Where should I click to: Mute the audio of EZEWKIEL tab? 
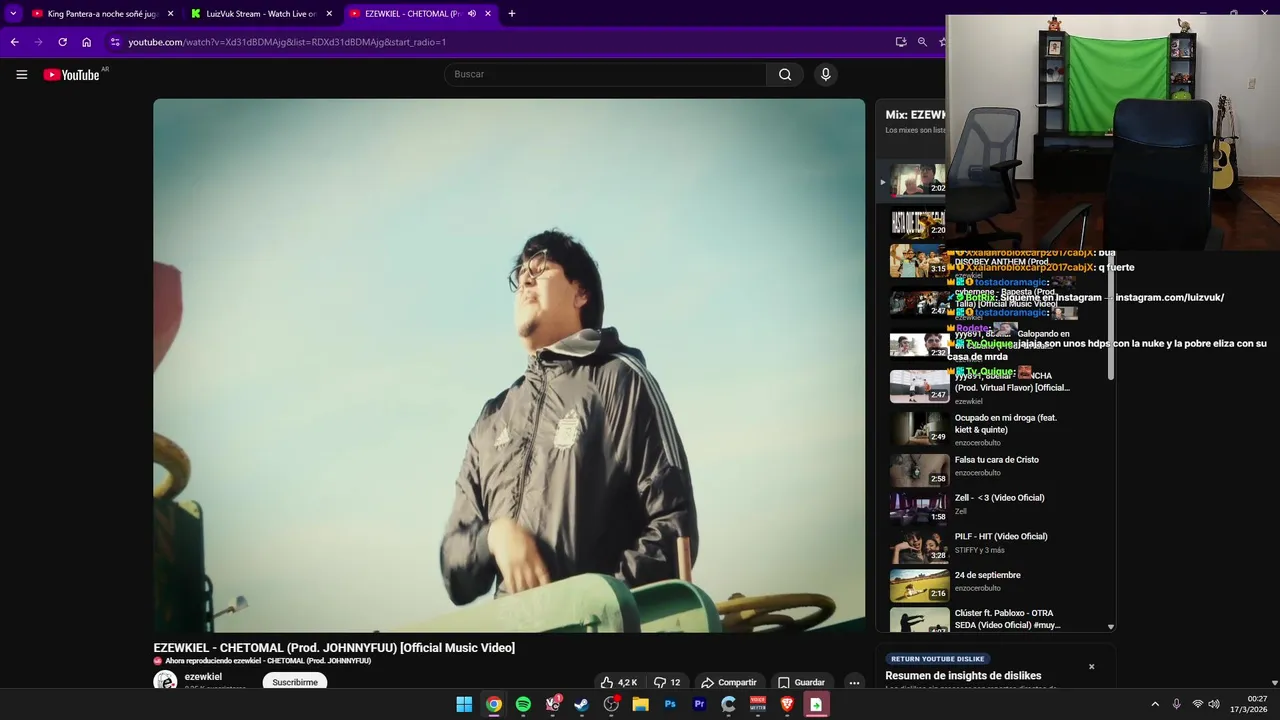pos(471,14)
